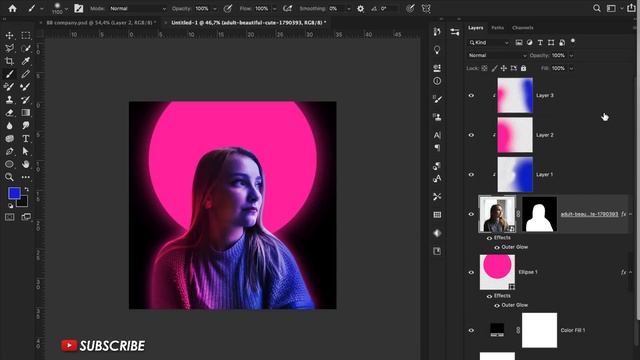Filter layers by adjustment layers
Image resolution: width=640 pixels, height=360 pixels.
coord(529,42)
